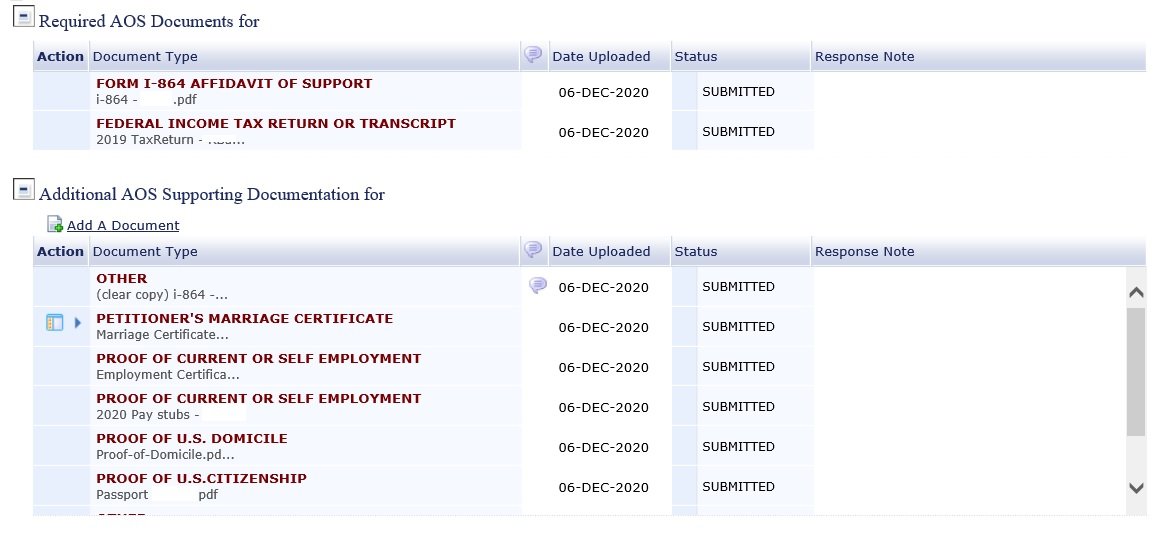
Task: Click the green Add A Document icon
Action: coord(55,224)
